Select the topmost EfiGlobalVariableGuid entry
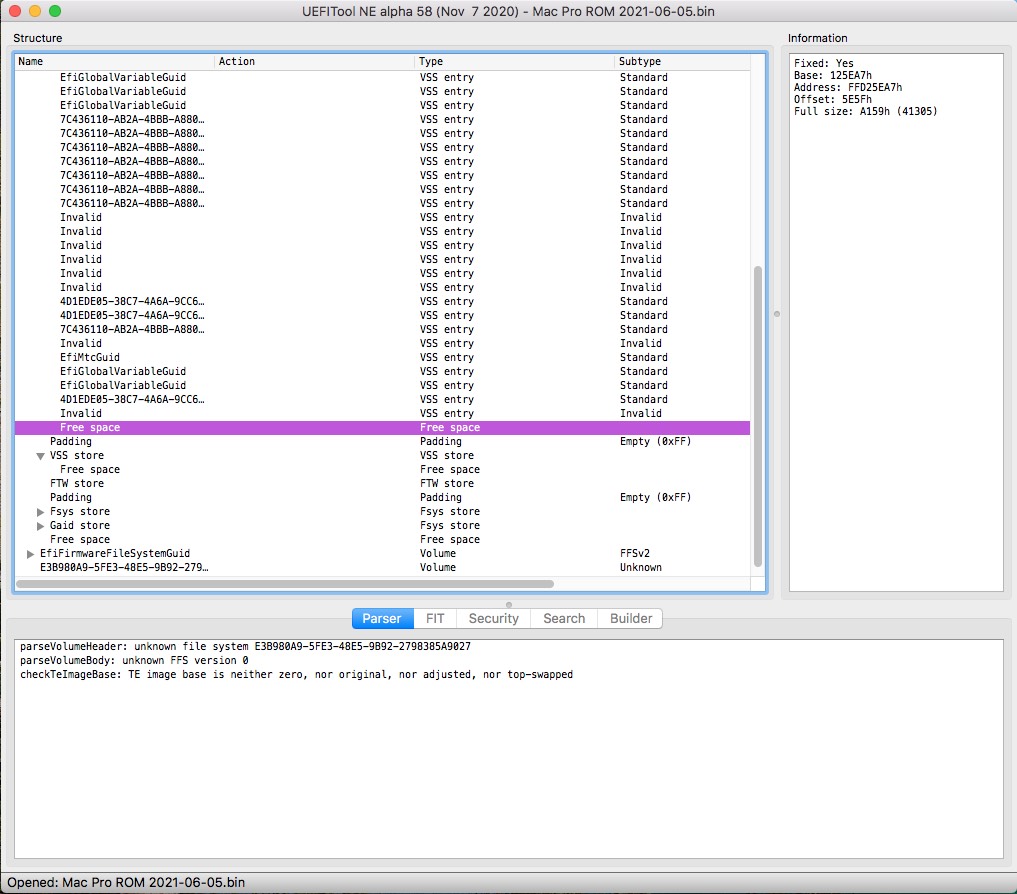 [x=123, y=77]
